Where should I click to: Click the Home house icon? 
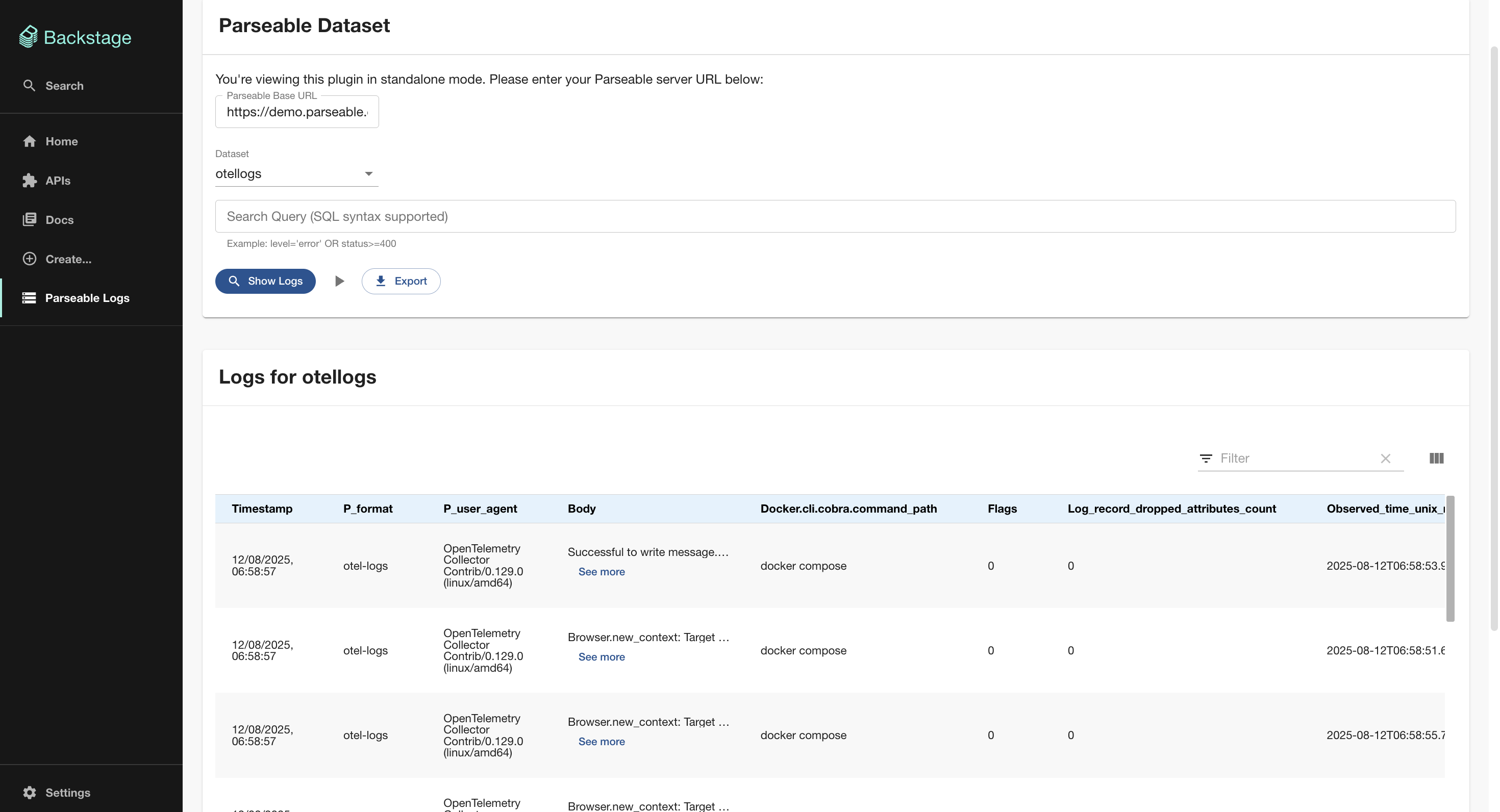[x=29, y=141]
